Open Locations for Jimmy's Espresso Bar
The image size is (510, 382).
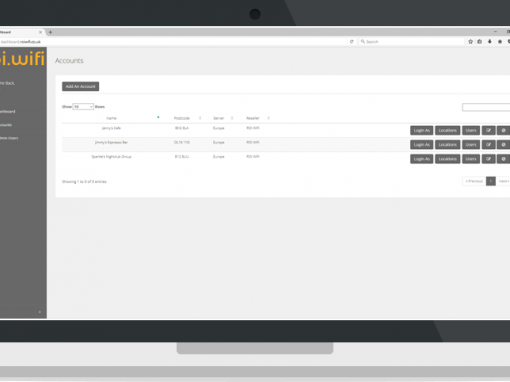point(447,145)
